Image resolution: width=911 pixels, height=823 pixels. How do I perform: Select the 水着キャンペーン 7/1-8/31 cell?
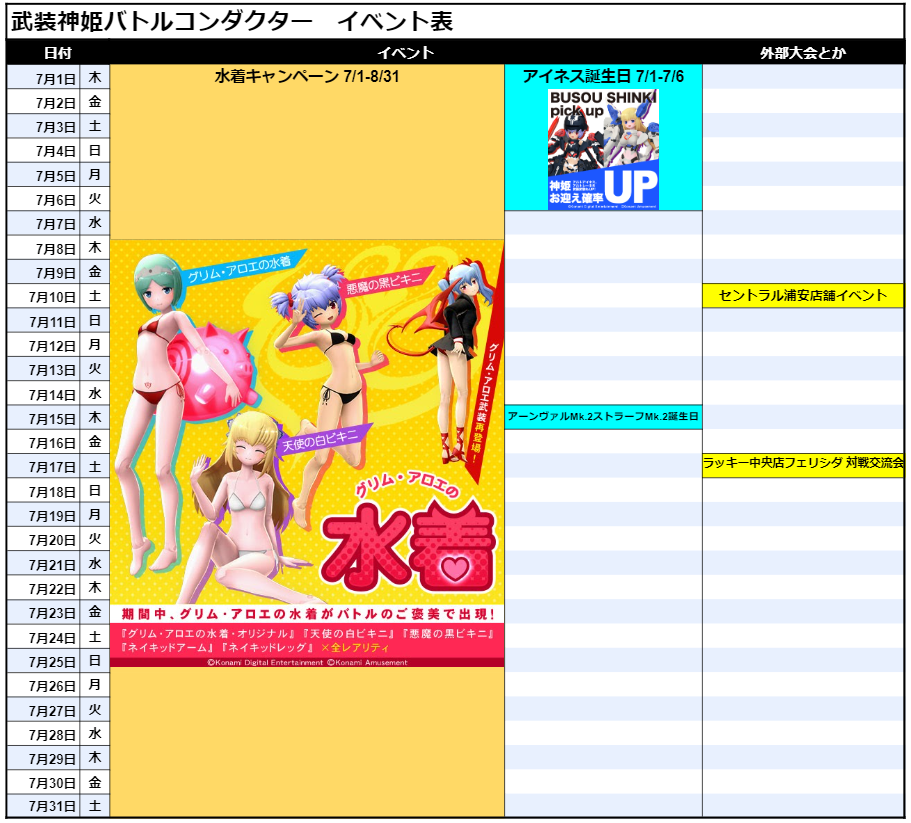[306, 77]
